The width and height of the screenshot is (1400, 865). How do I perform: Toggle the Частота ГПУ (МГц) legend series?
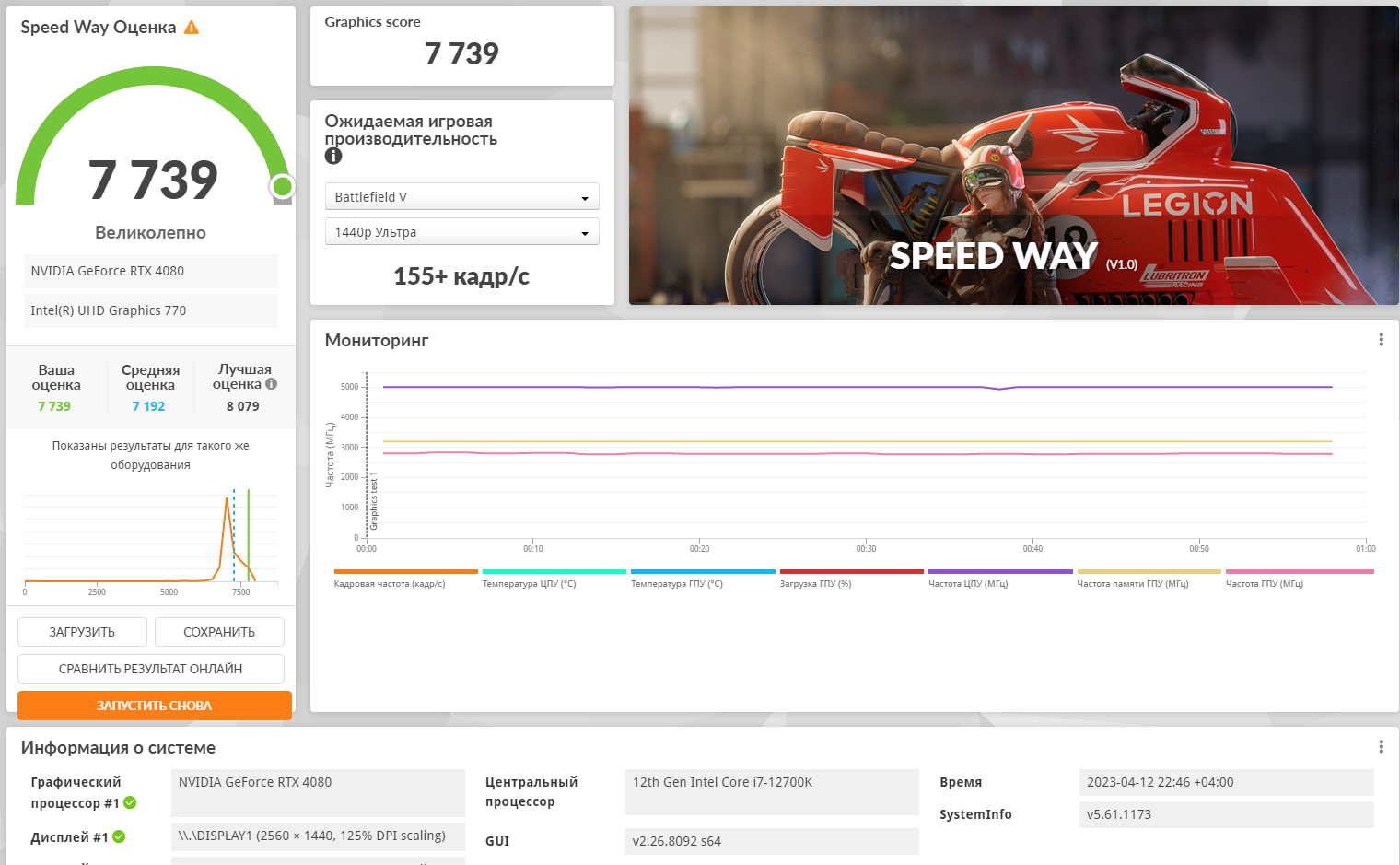coord(1299,579)
